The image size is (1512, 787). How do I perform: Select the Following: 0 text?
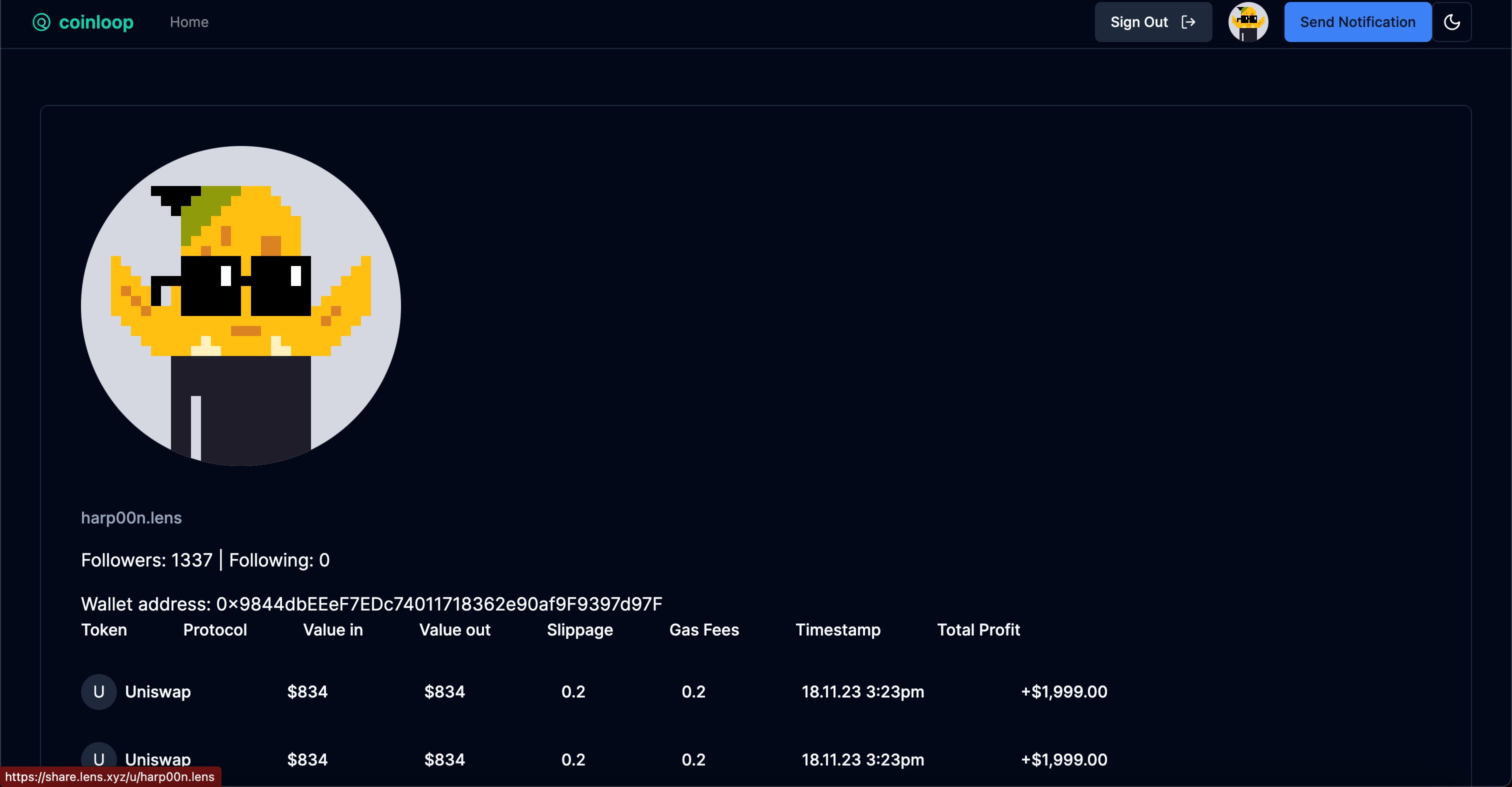tap(279, 560)
